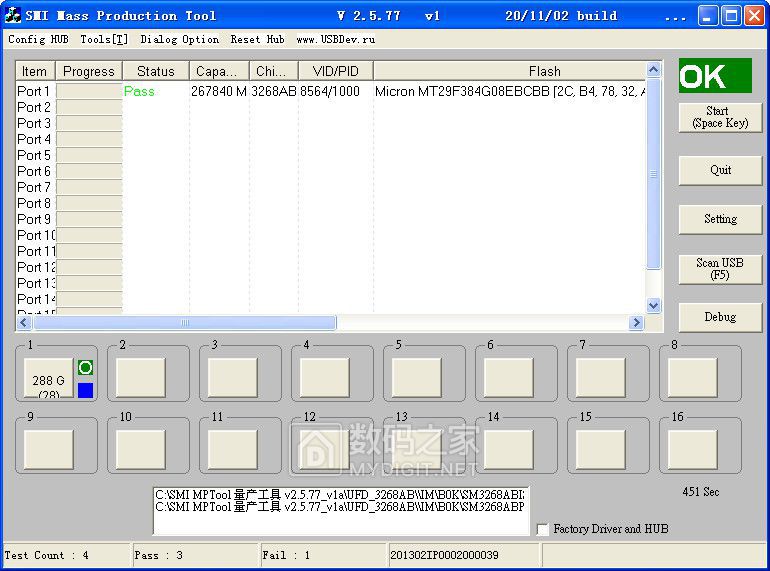Screen dimensions: 770x571
Task: Click the green OK status indicator
Action: pyautogui.click(x=714, y=76)
